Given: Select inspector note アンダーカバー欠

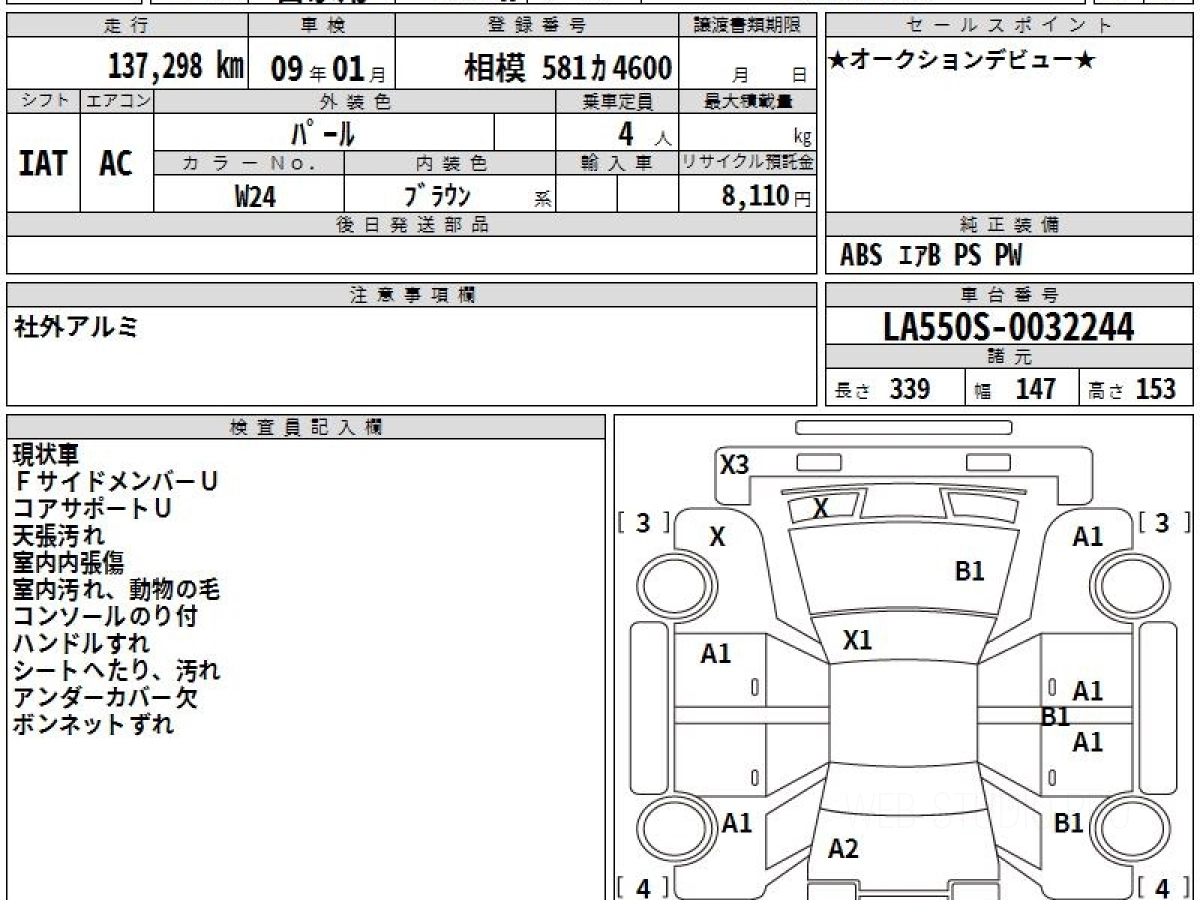Looking at the screenshot, I should tap(105, 698).
